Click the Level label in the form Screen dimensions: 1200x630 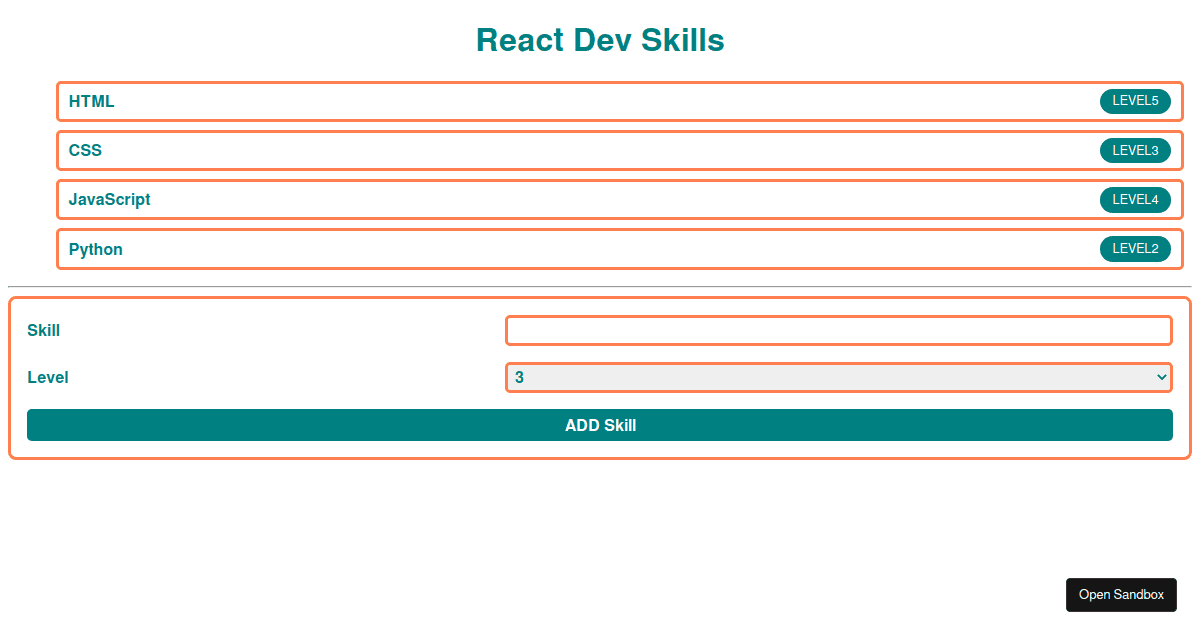click(x=48, y=377)
